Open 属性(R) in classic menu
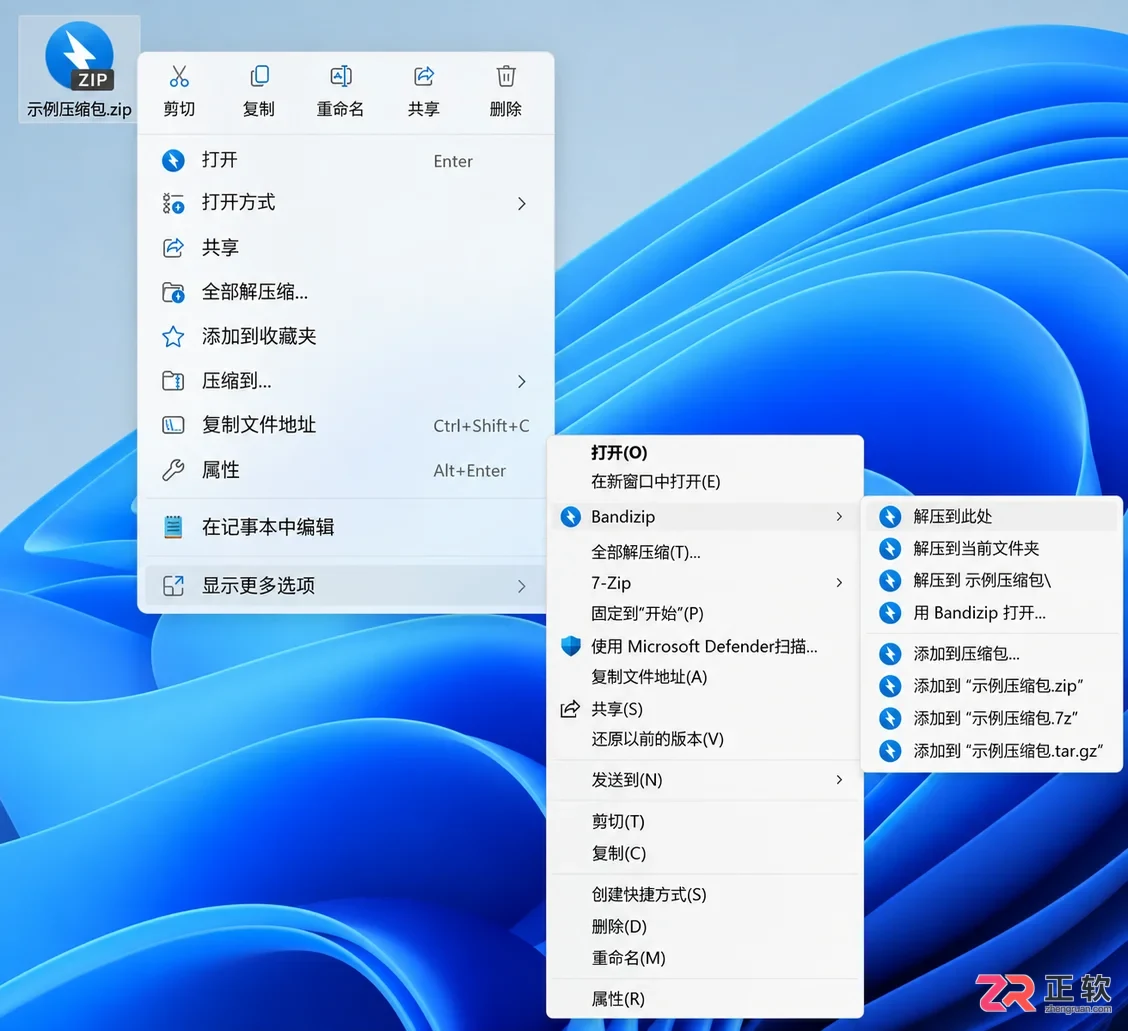This screenshot has width=1128, height=1031. click(x=705, y=999)
